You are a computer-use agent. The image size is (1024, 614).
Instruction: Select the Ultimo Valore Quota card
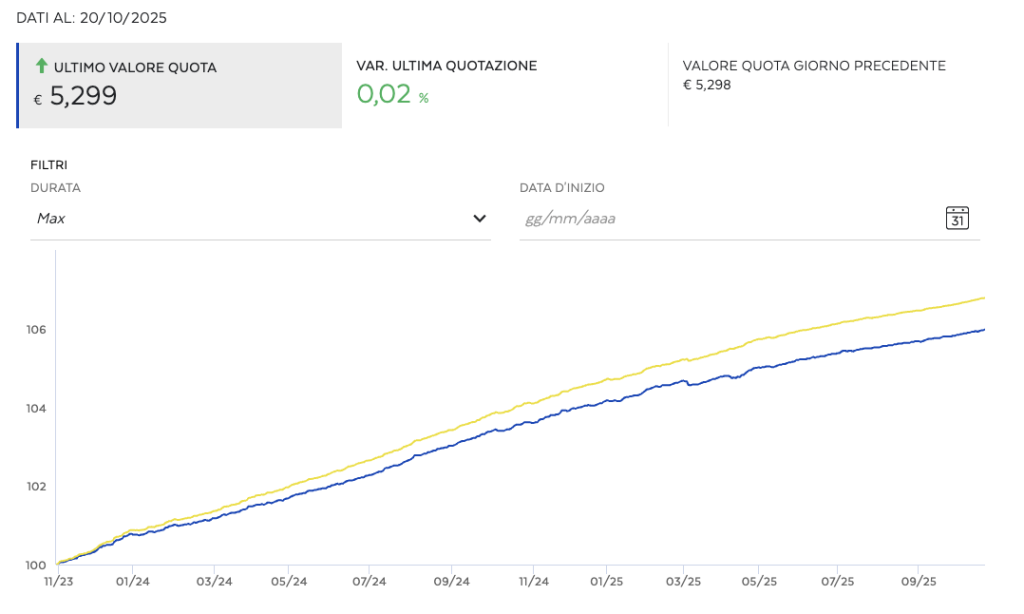pos(180,85)
